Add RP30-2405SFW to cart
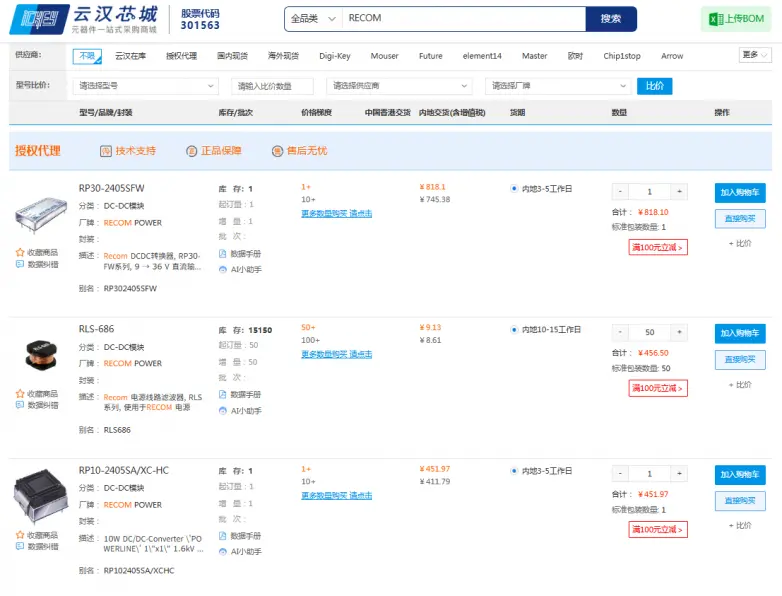782x596 pixels. [740, 193]
